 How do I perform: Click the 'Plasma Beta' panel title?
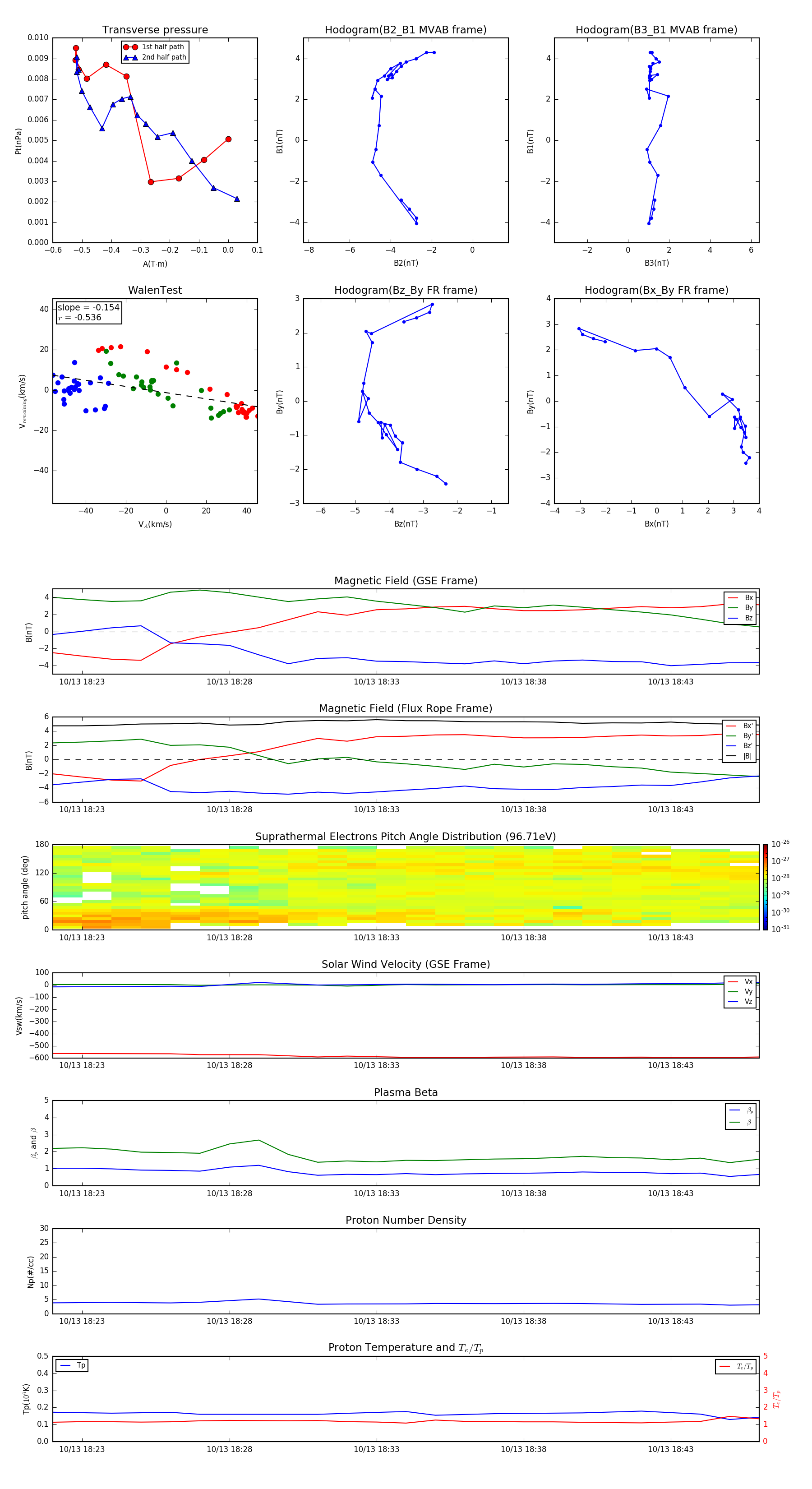[x=406, y=1092]
